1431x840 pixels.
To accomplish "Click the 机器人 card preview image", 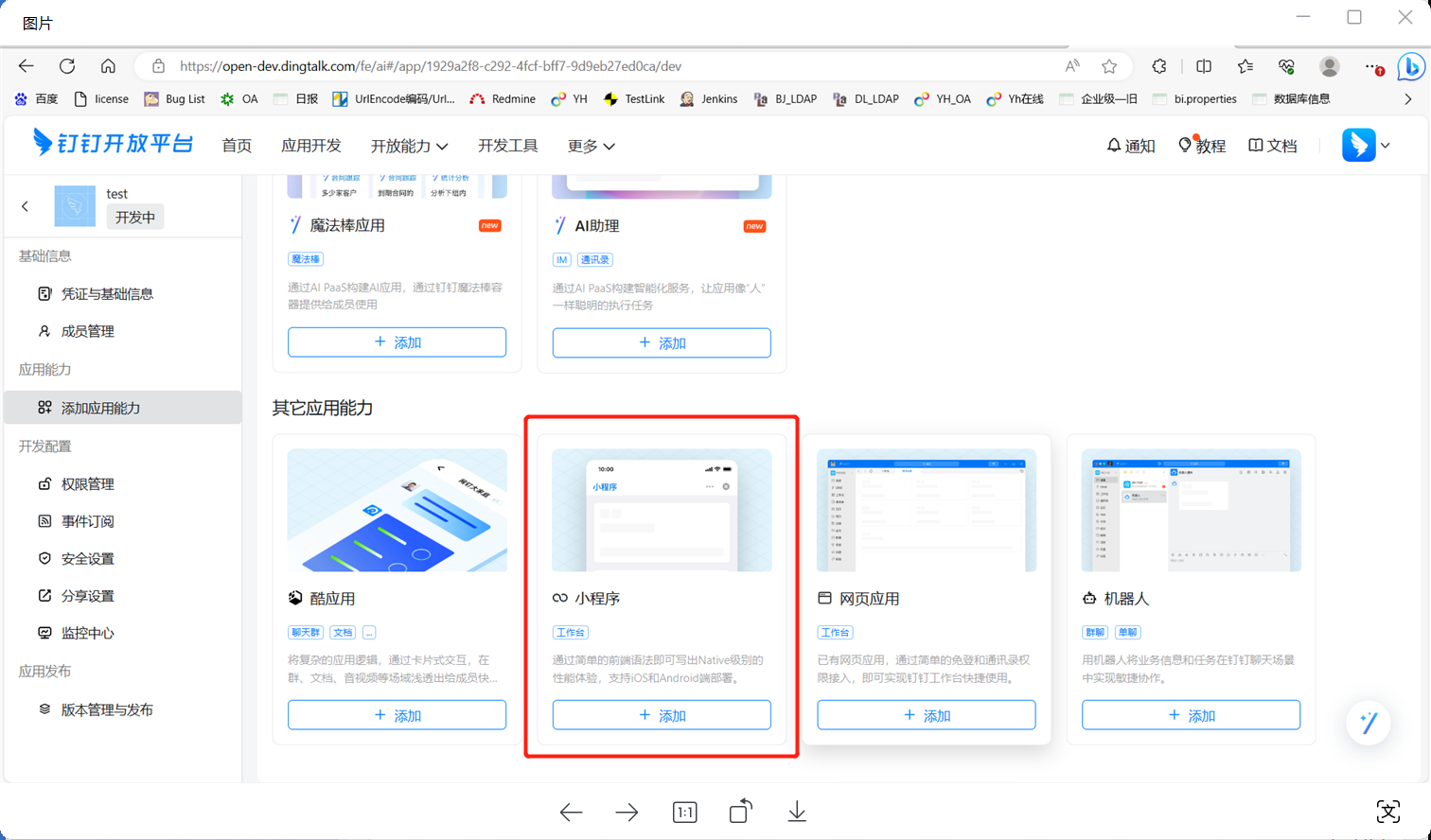I will [x=1192, y=510].
